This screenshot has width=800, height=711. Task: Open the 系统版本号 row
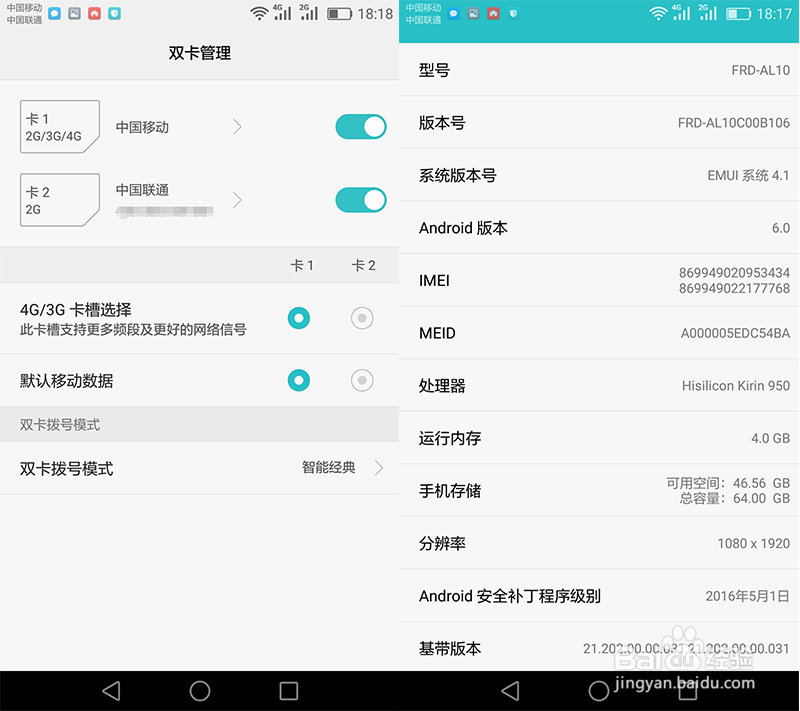pos(599,175)
